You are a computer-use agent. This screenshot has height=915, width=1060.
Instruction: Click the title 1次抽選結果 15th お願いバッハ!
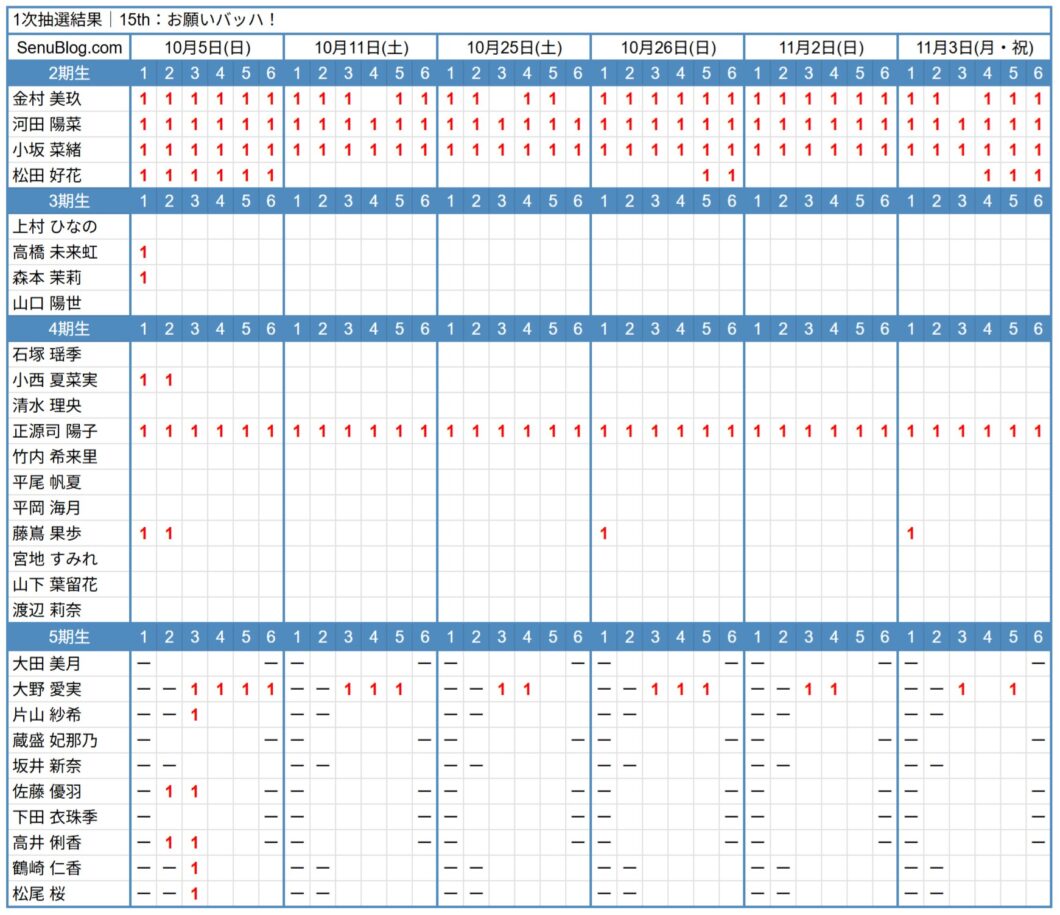click(143, 20)
